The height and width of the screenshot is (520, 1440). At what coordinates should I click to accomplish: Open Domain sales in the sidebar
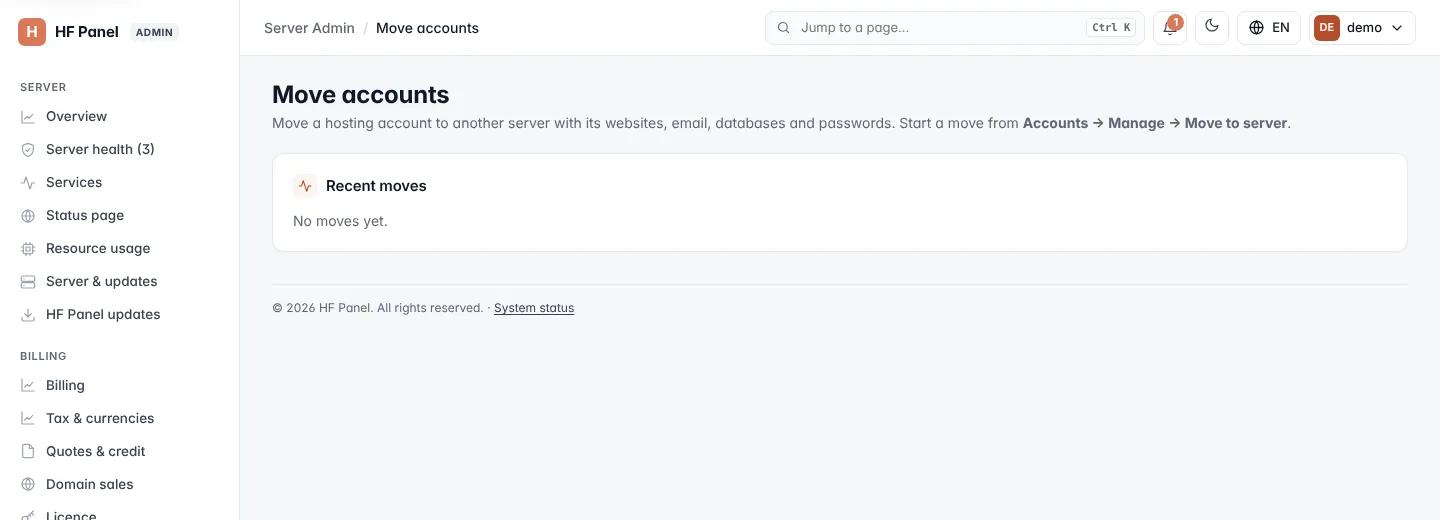click(120, 484)
